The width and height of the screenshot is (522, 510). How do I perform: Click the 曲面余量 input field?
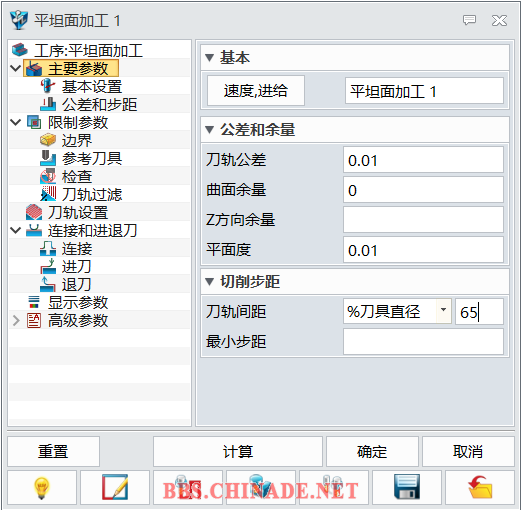[x=423, y=190]
